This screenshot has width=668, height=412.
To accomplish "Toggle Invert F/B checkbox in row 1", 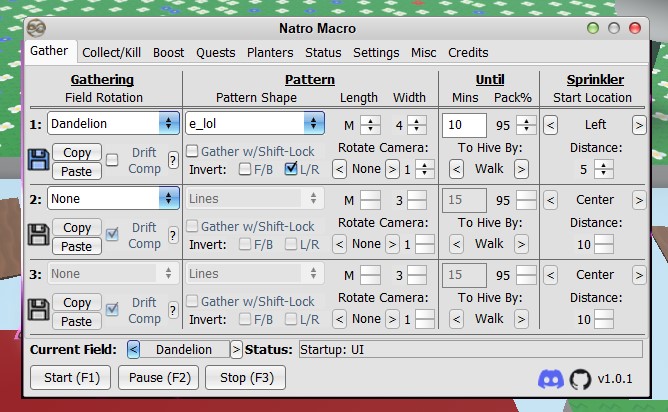I will pyautogui.click(x=245, y=169).
